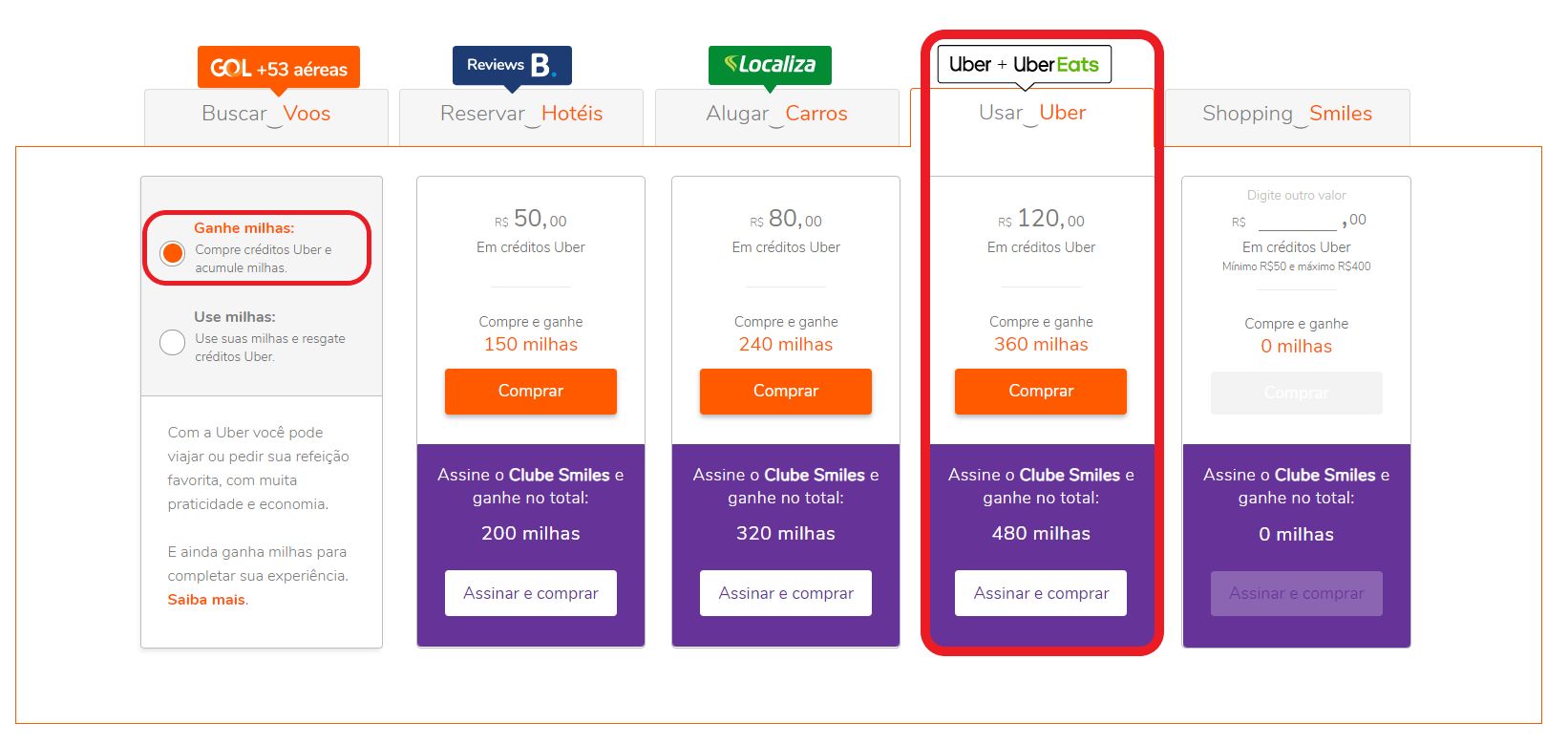Image resolution: width=1568 pixels, height=745 pixels.
Task: Select the Ganhe milhas radio option
Action: point(173,252)
